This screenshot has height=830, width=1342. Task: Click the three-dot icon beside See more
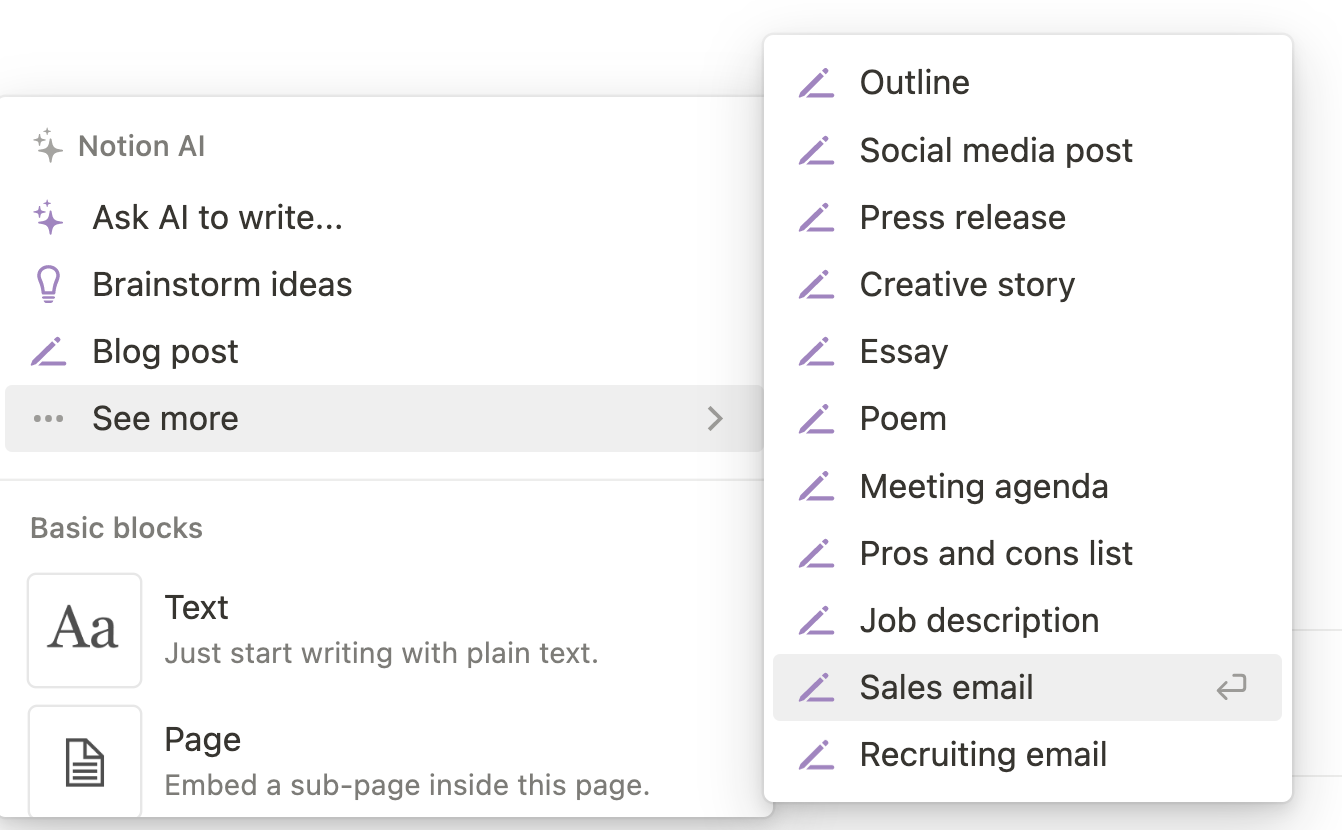pos(48,419)
